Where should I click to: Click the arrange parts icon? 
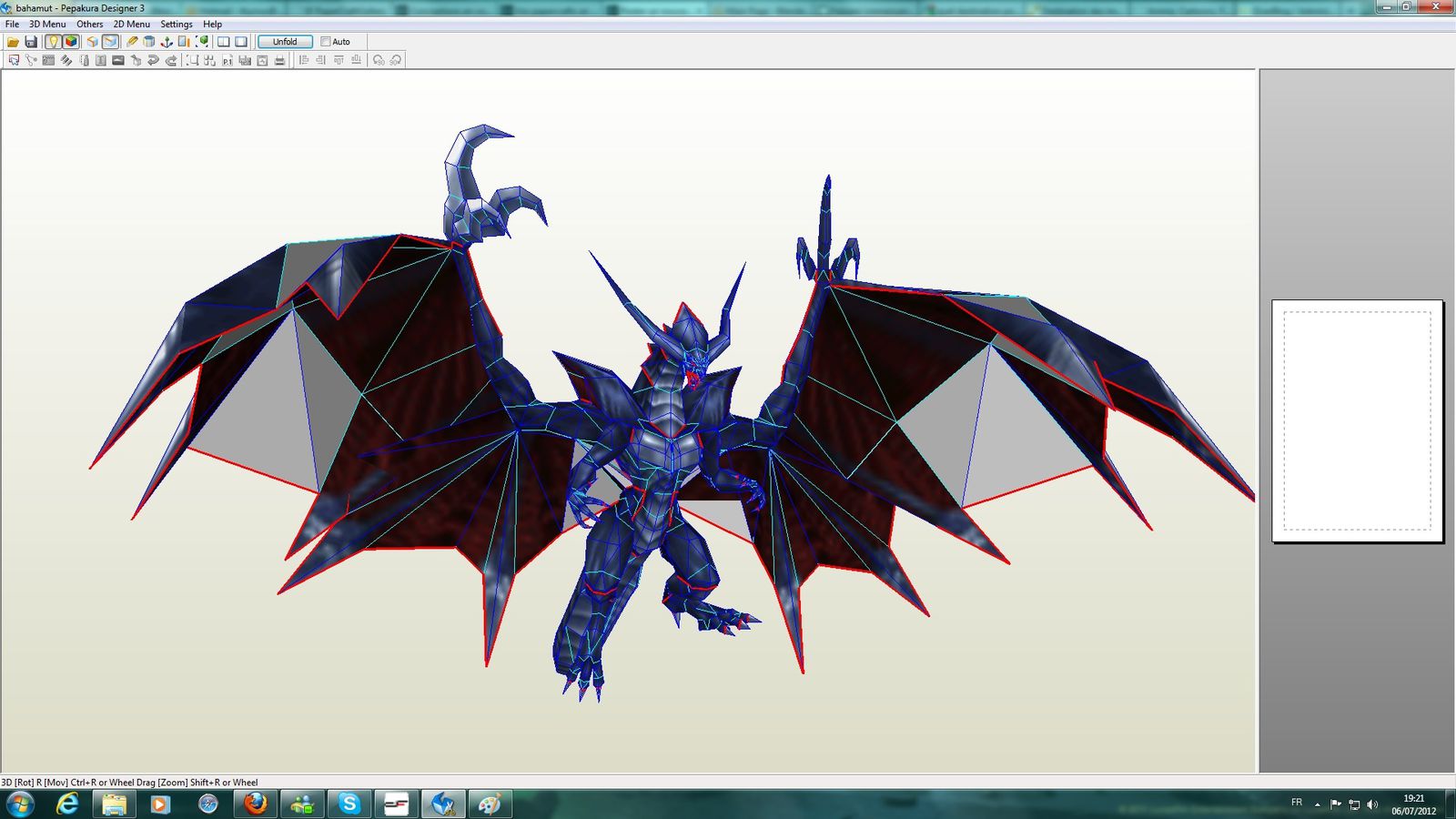209,60
